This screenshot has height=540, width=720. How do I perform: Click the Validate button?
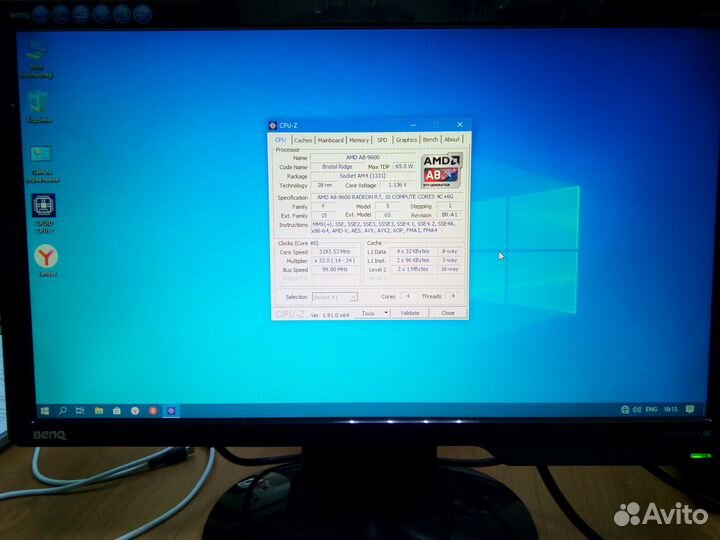click(410, 313)
